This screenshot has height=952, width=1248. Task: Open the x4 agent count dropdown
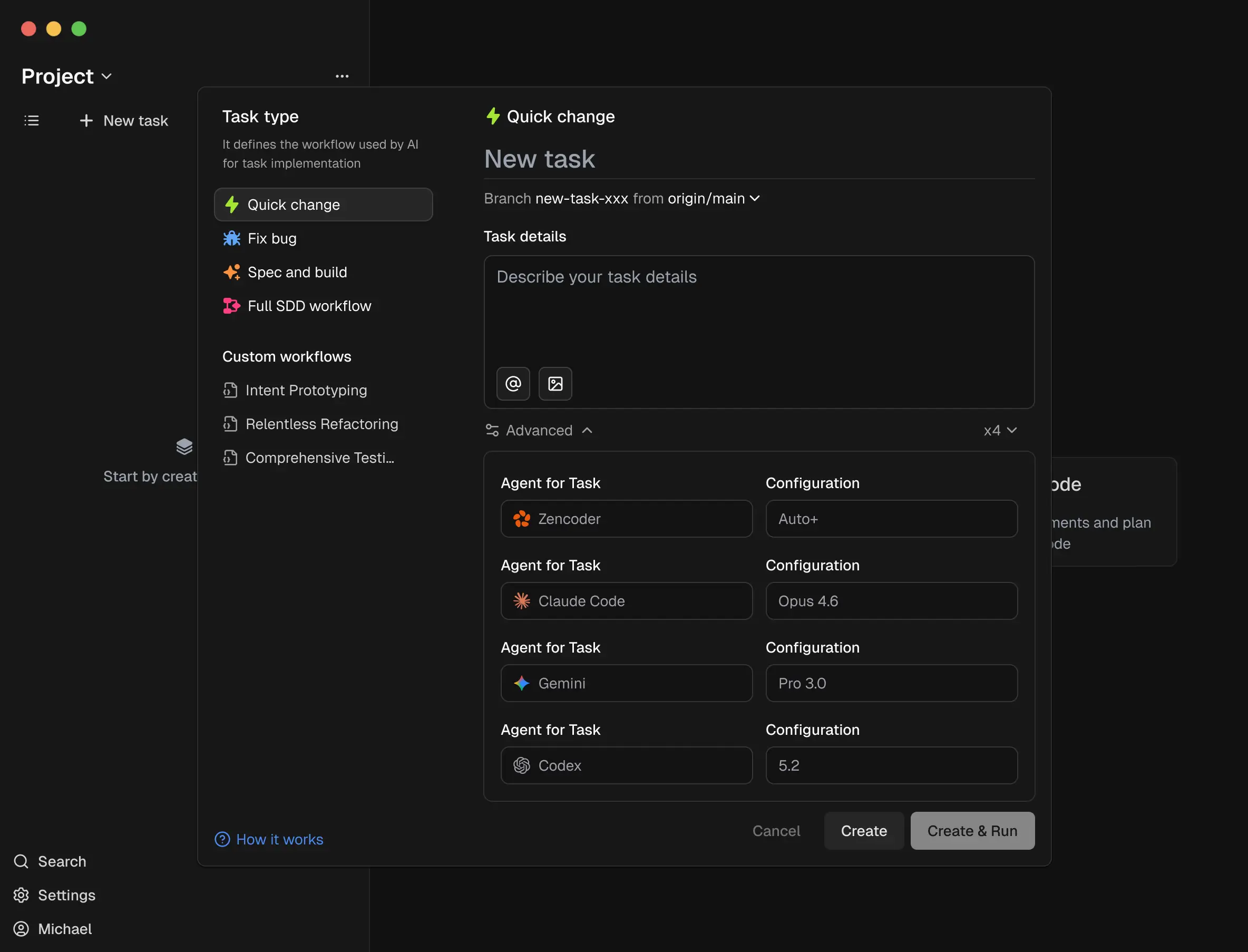(x=1000, y=431)
